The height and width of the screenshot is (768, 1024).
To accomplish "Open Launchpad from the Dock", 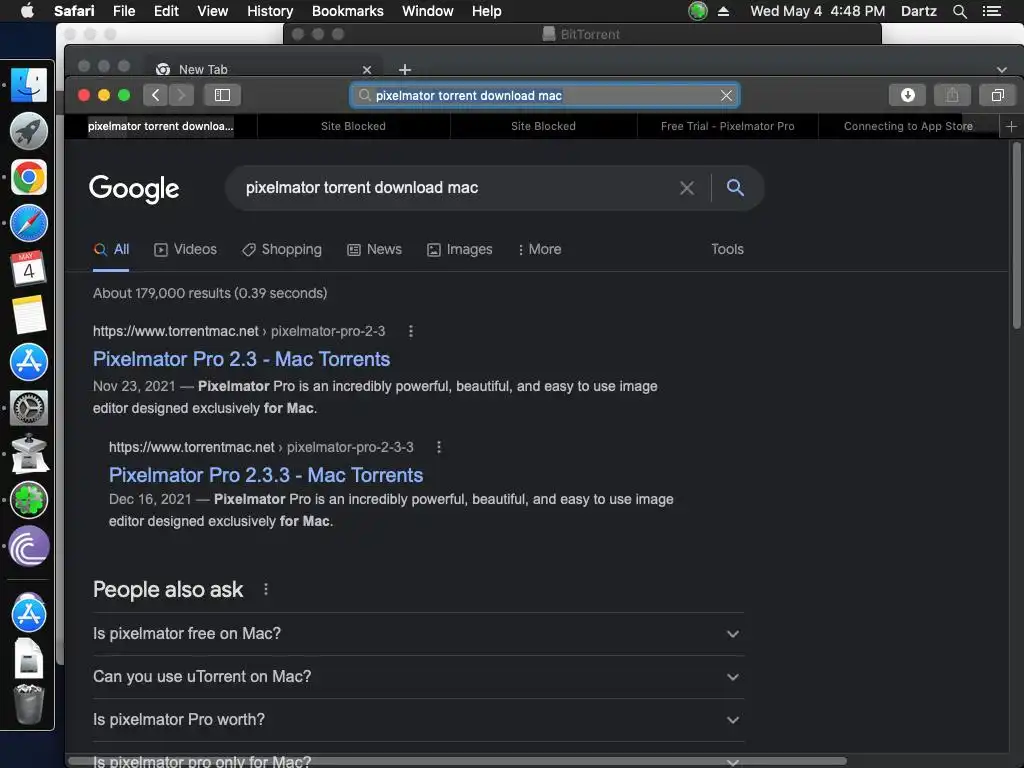I will (x=29, y=131).
